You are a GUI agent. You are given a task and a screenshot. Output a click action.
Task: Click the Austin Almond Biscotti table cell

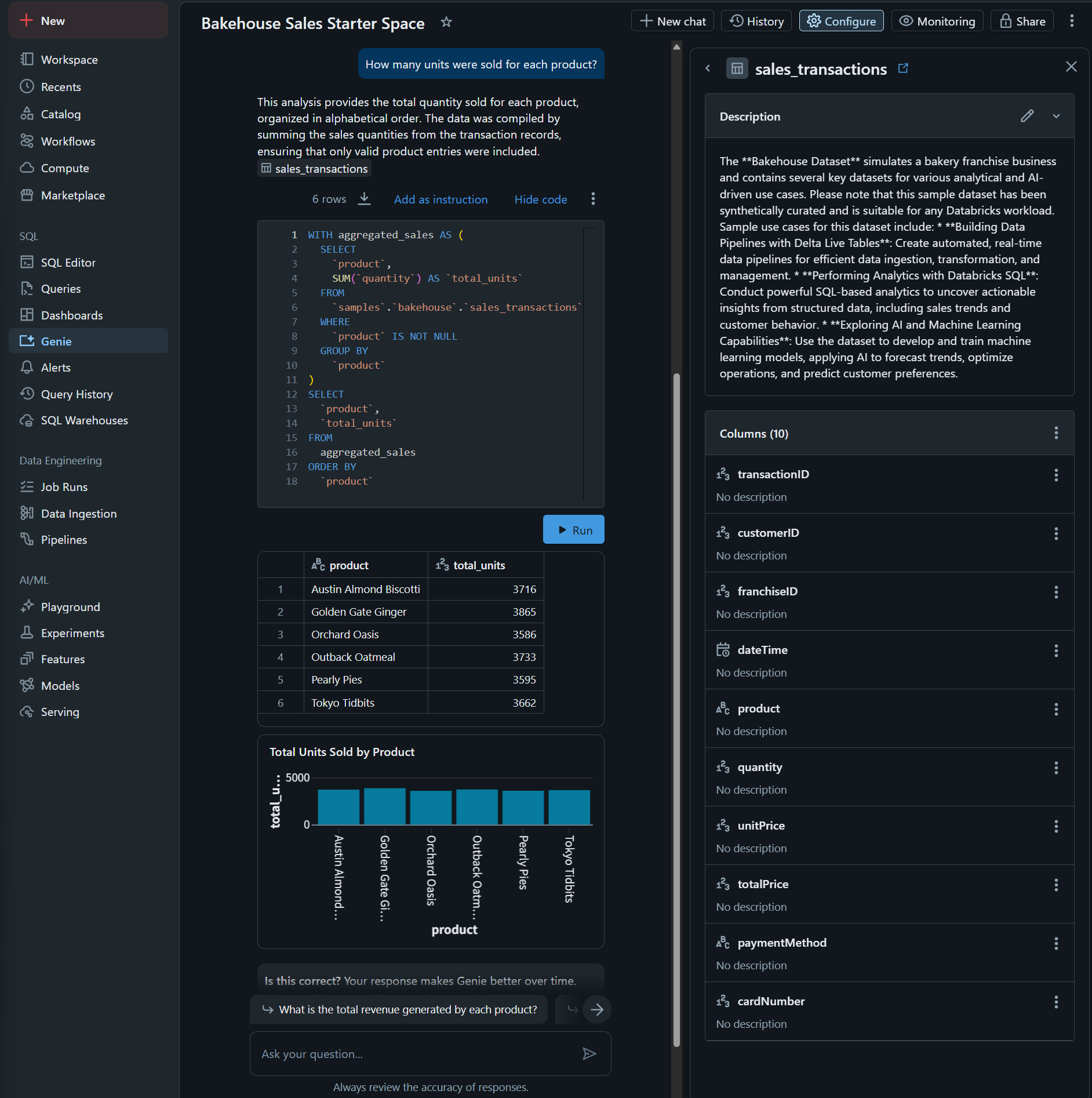pyautogui.click(x=366, y=589)
